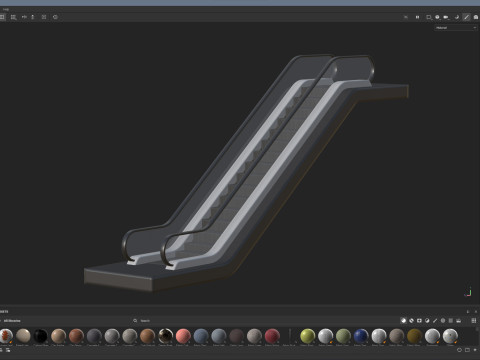Select the yellow-green material sphere
The height and width of the screenshot is (360, 480).
(x=307, y=336)
